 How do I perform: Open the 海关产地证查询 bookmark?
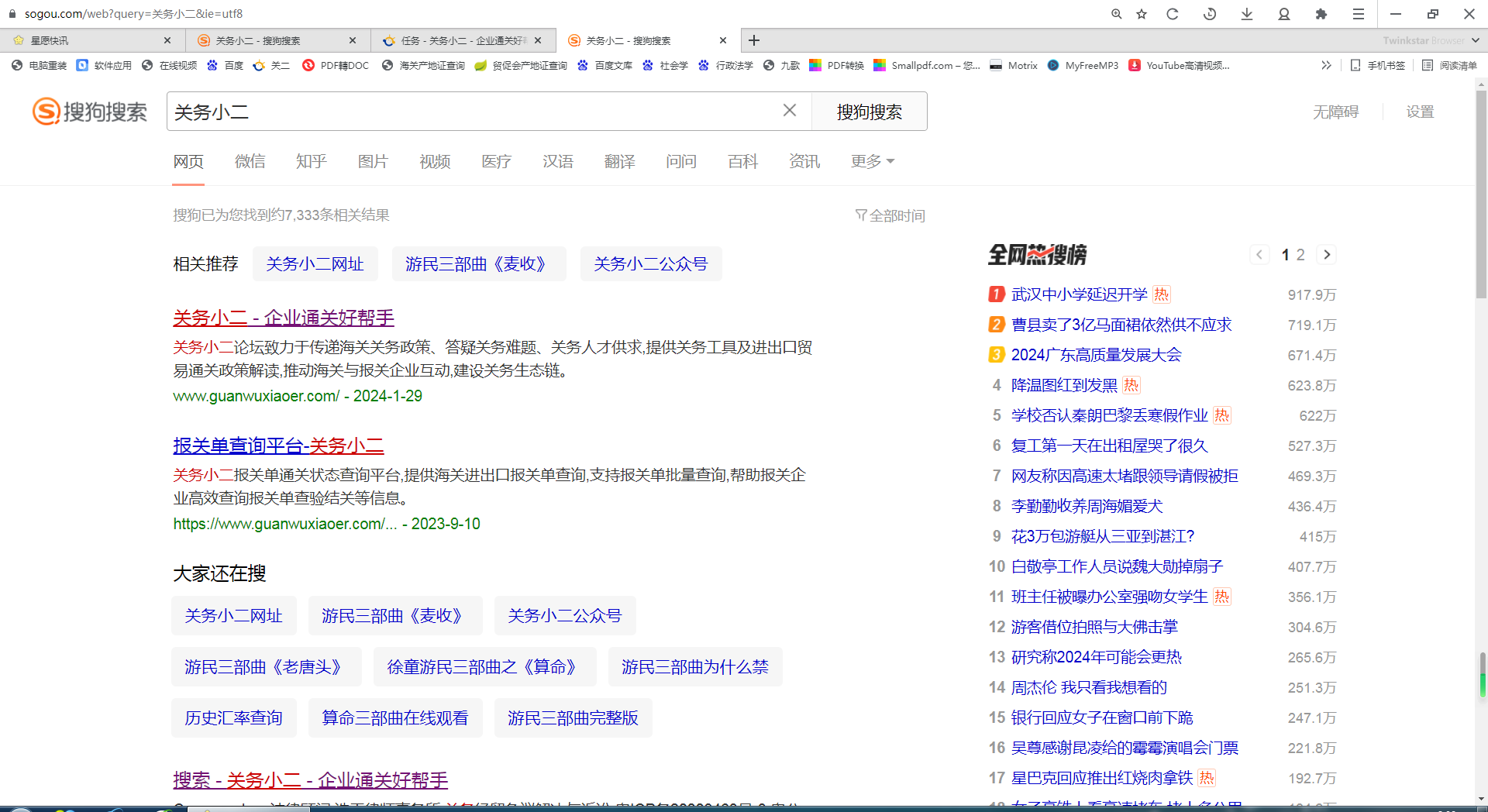coord(423,66)
